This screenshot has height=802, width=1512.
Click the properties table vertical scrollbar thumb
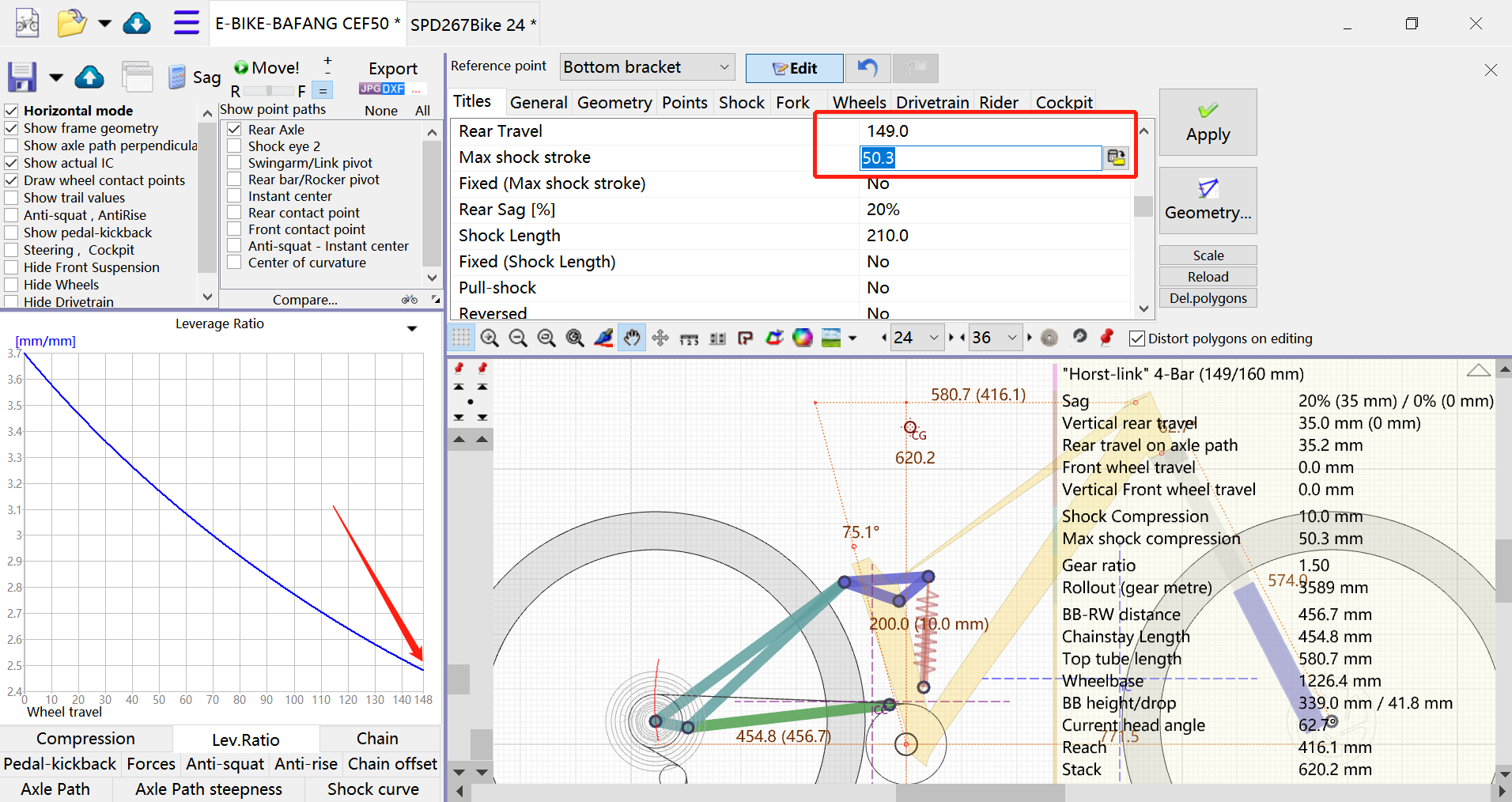point(1143,206)
